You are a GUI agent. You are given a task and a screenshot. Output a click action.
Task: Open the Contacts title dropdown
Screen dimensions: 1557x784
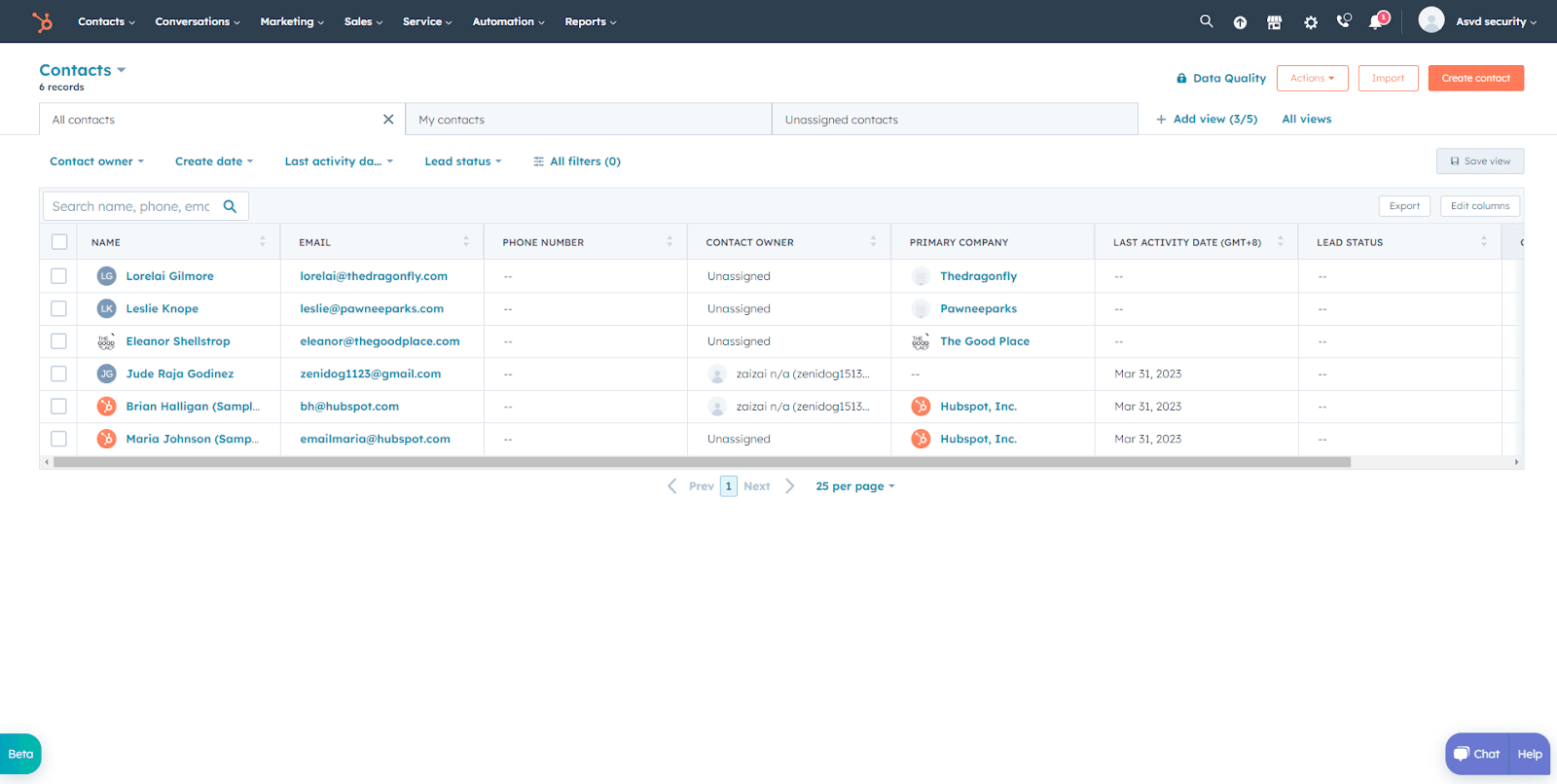(83, 70)
